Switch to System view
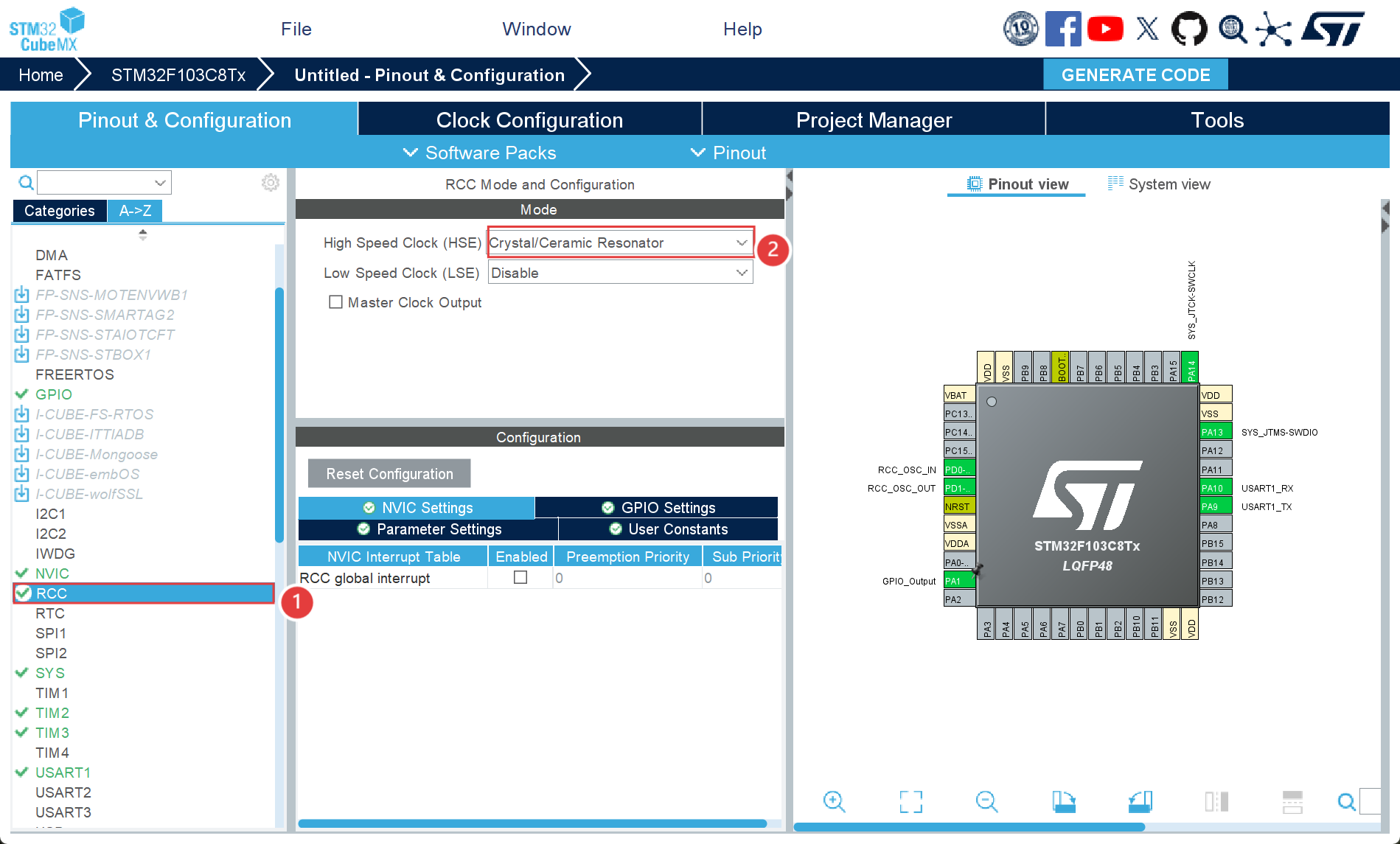The height and width of the screenshot is (844, 1400). pos(1159,184)
